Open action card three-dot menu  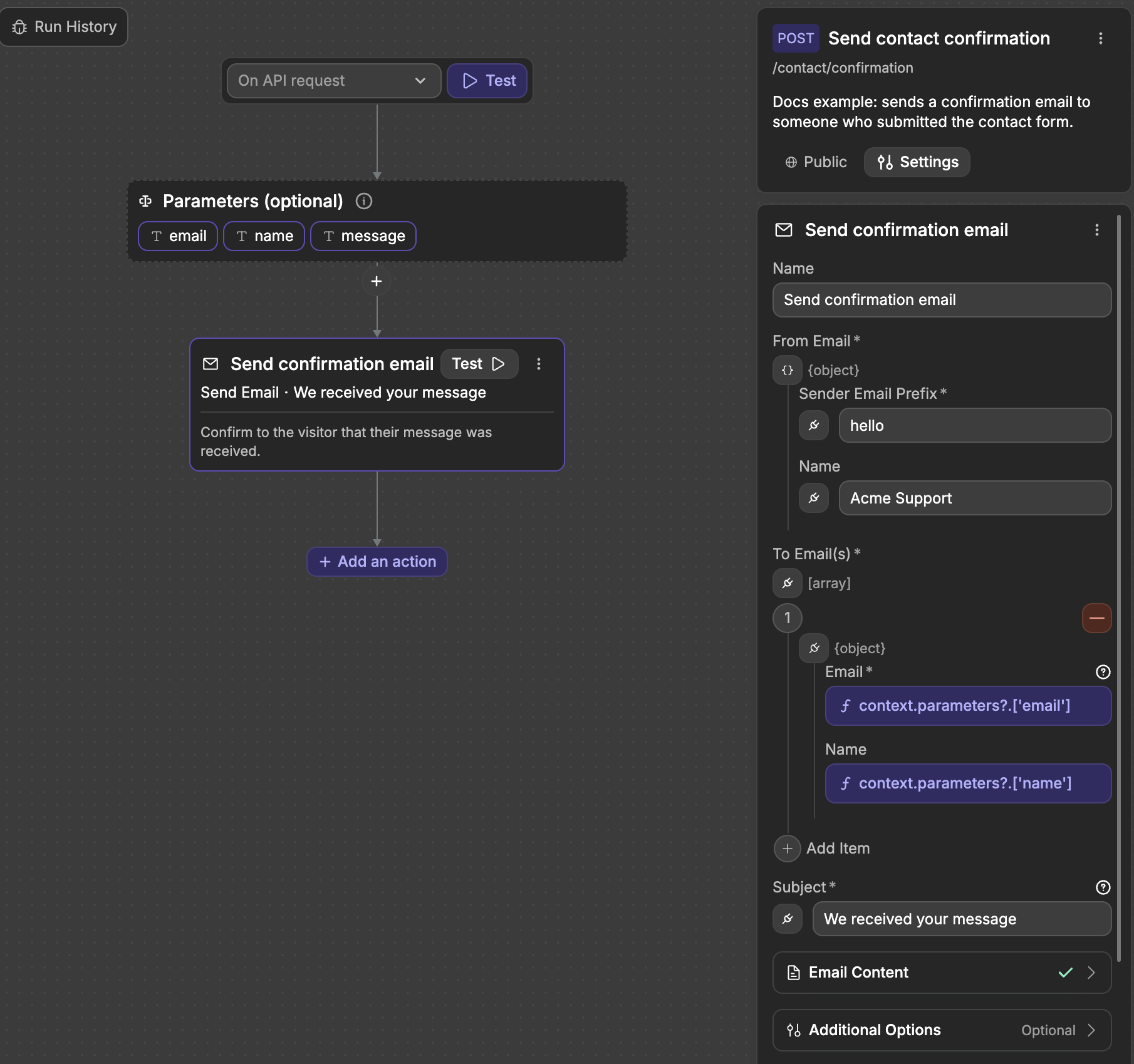[x=539, y=364]
